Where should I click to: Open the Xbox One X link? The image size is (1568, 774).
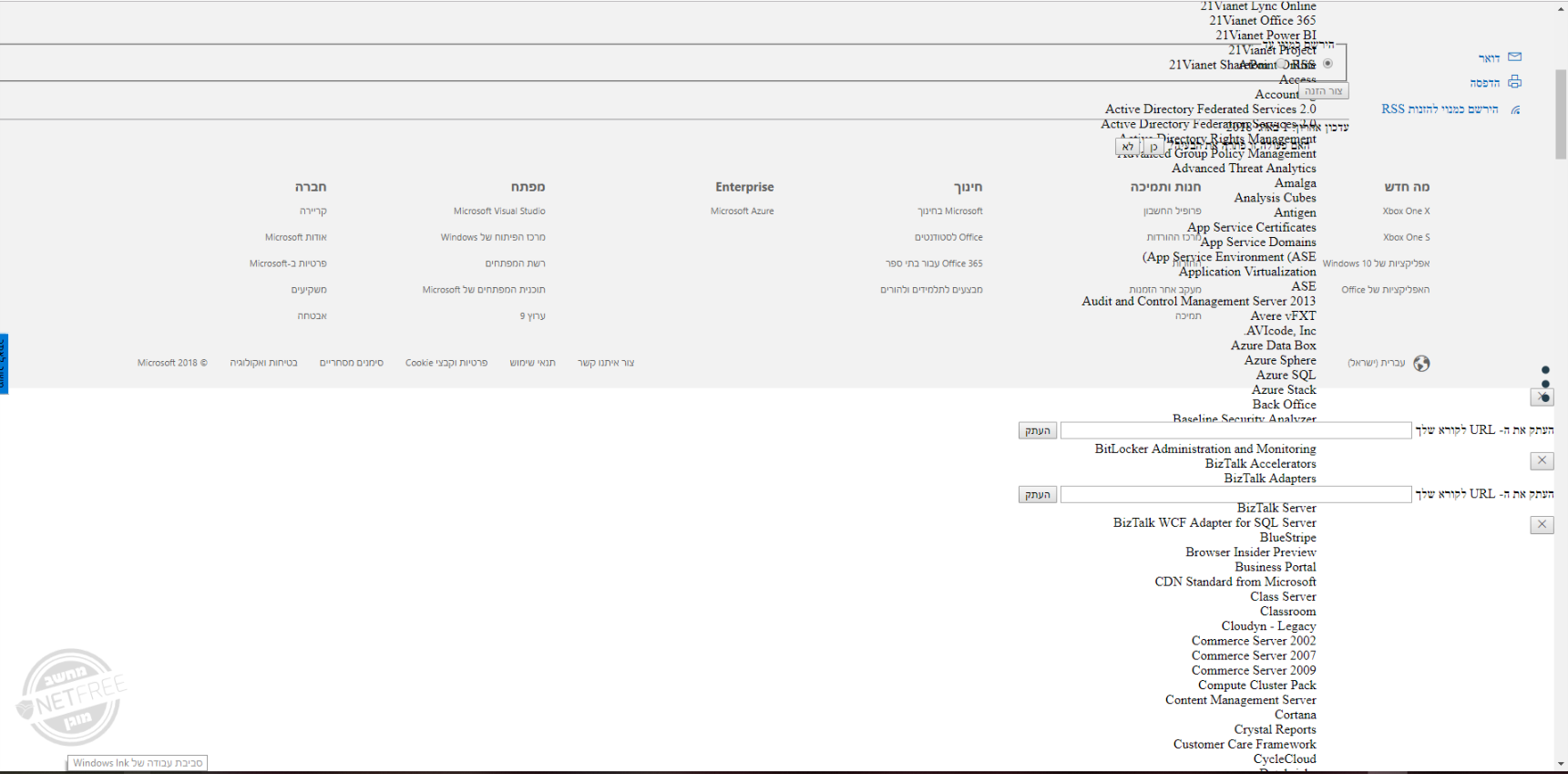tap(1406, 212)
